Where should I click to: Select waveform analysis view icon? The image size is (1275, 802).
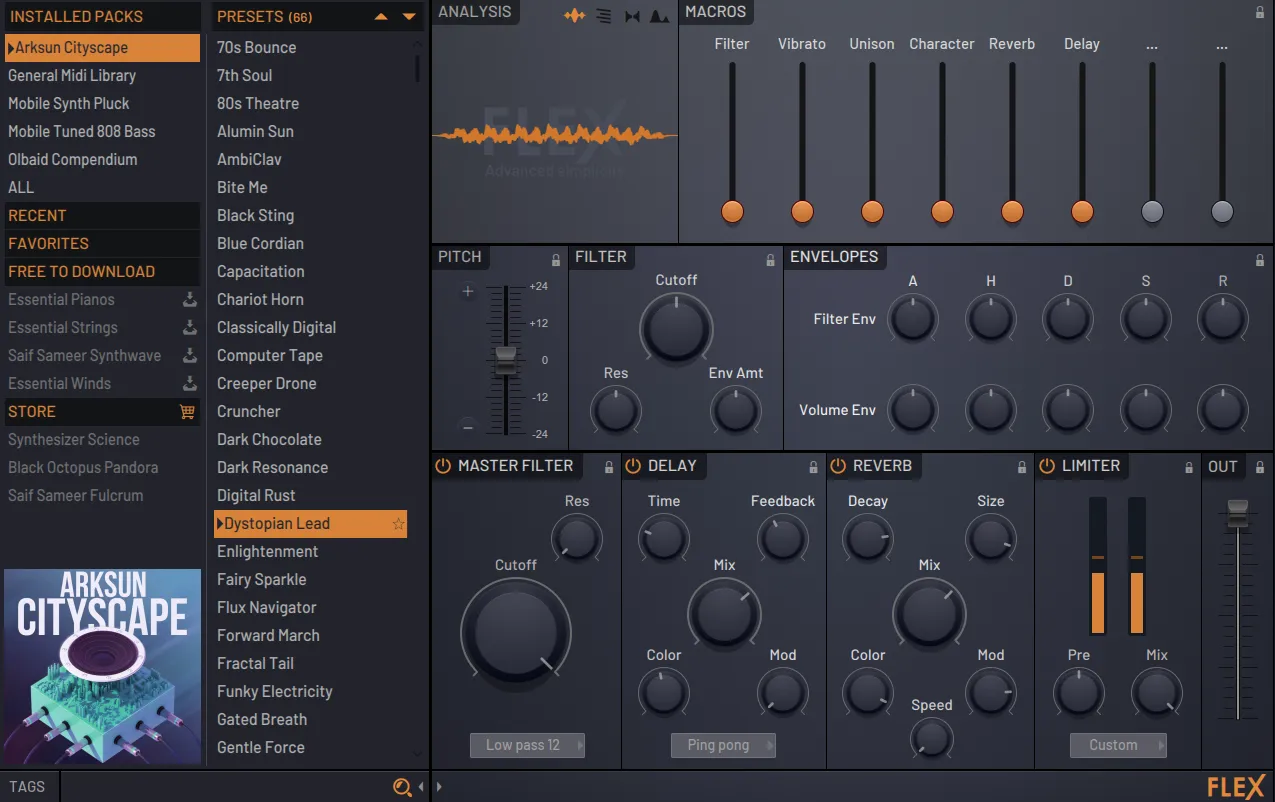(574, 16)
